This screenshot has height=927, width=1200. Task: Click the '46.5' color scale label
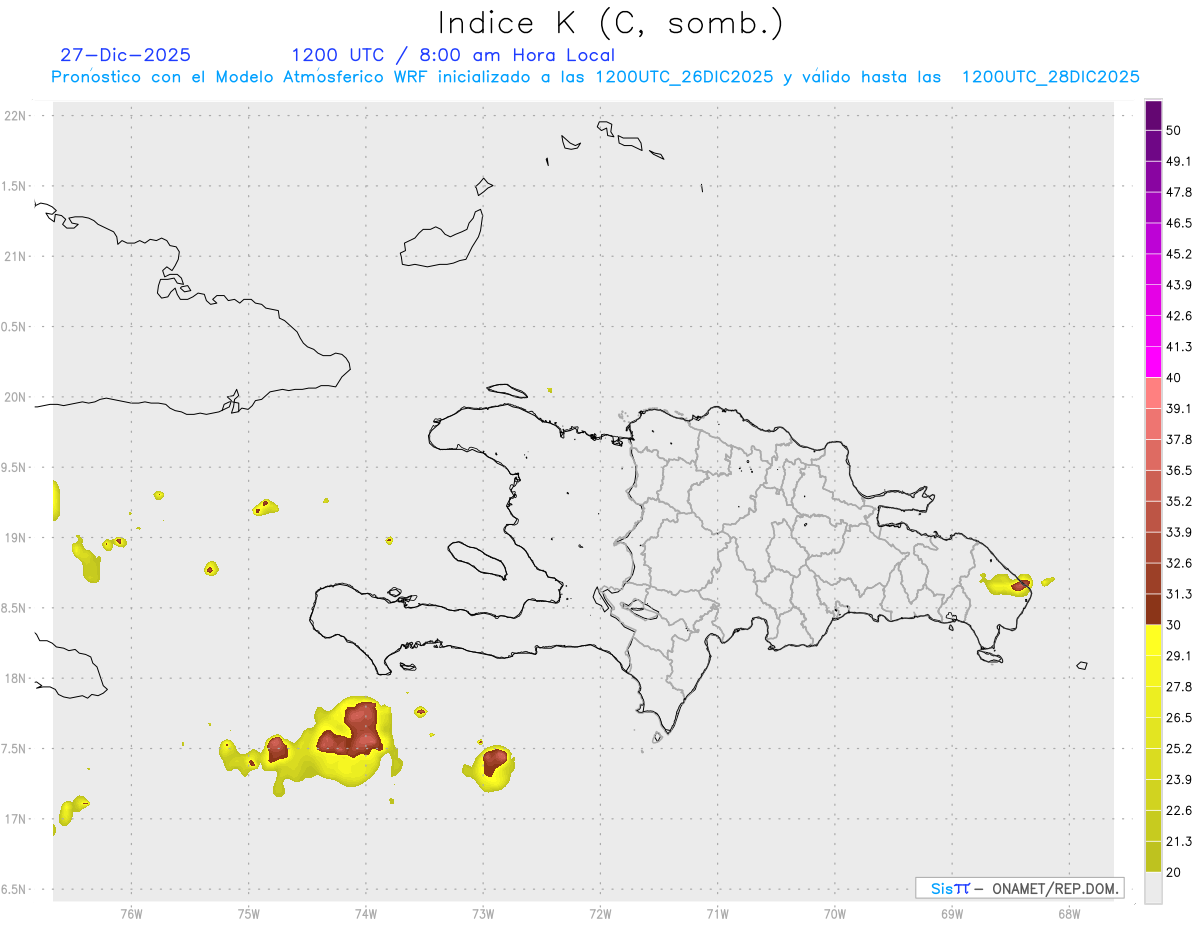(x=1179, y=223)
